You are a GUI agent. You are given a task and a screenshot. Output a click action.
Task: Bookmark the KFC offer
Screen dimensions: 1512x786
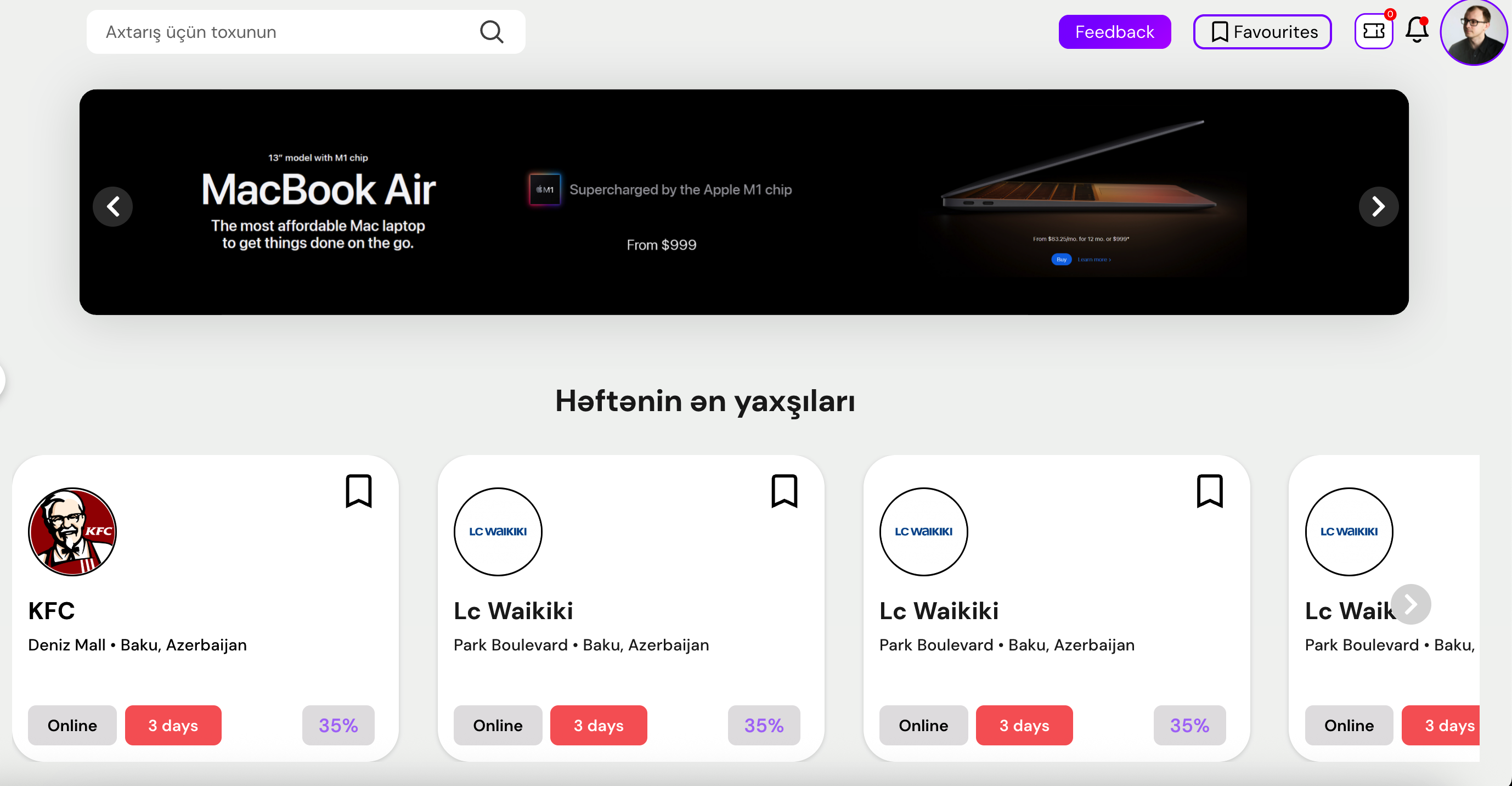point(359,491)
